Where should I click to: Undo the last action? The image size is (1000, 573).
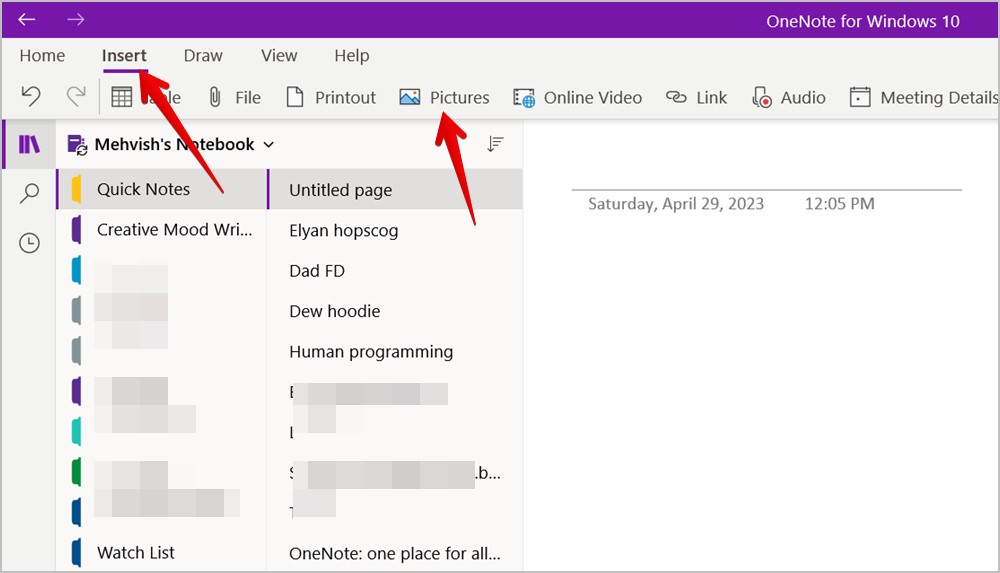31,97
